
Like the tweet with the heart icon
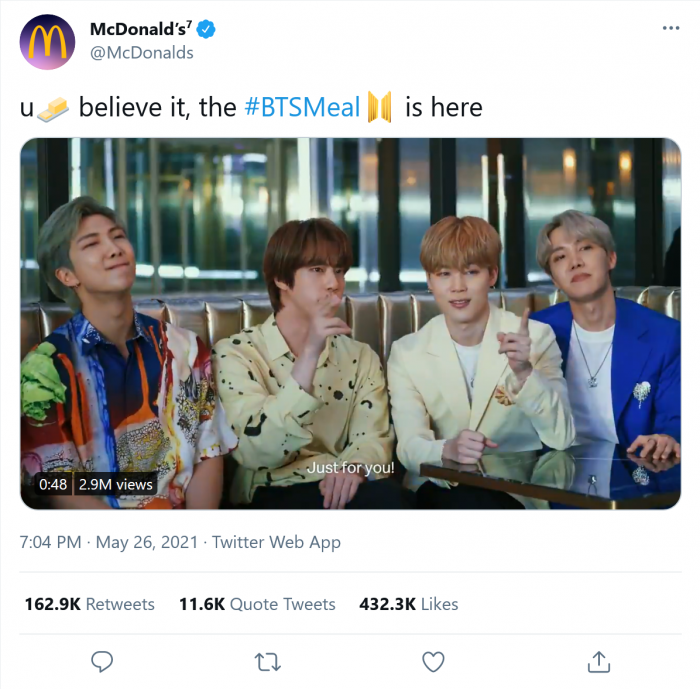coord(432,661)
